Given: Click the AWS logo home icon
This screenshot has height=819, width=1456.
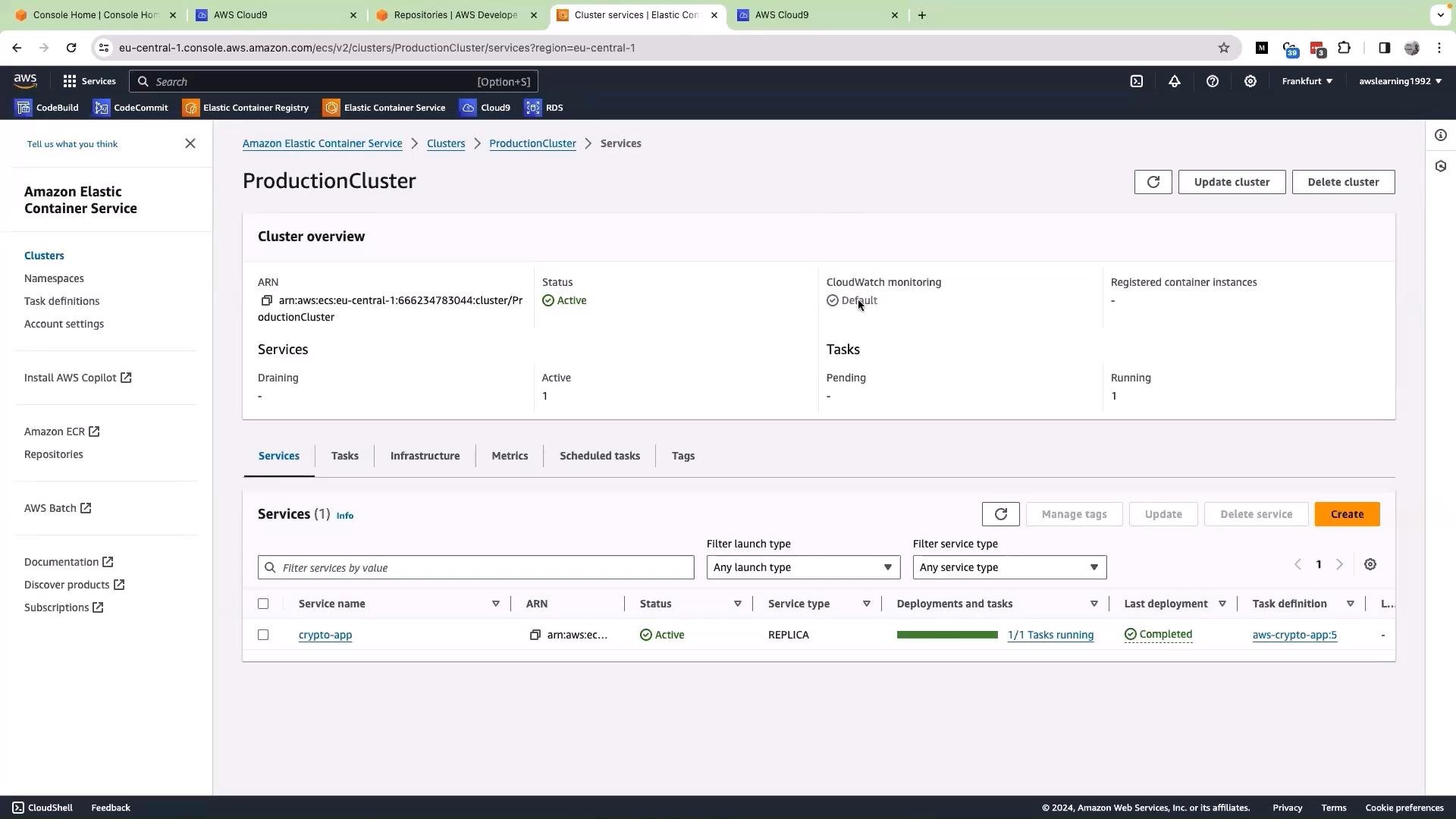Looking at the screenshot, I should pyautogui.click(x=25, y=81).
